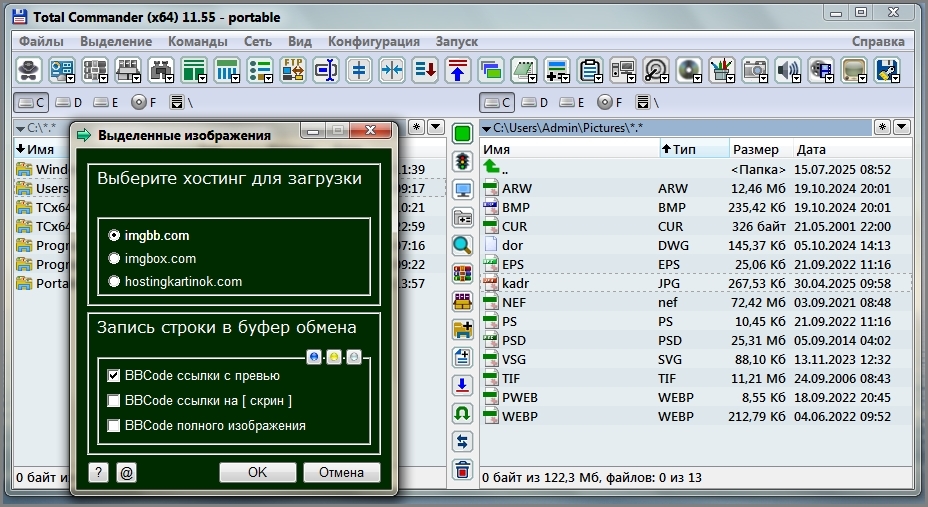Expand the right panel path triangle
The image size is (928, 507).
(x=486, y=128)
